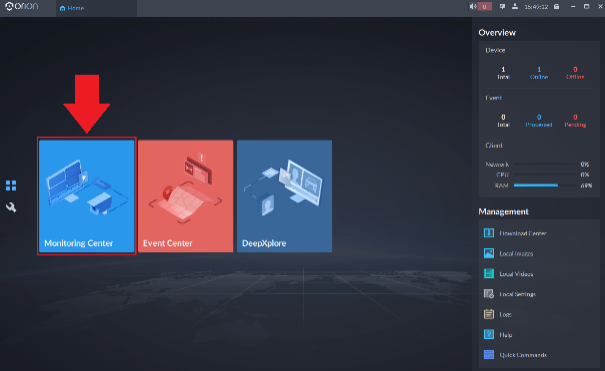The width and height of the screenshot is (605, 371).
Task: Click the Total event count
Action: [503, 121]
